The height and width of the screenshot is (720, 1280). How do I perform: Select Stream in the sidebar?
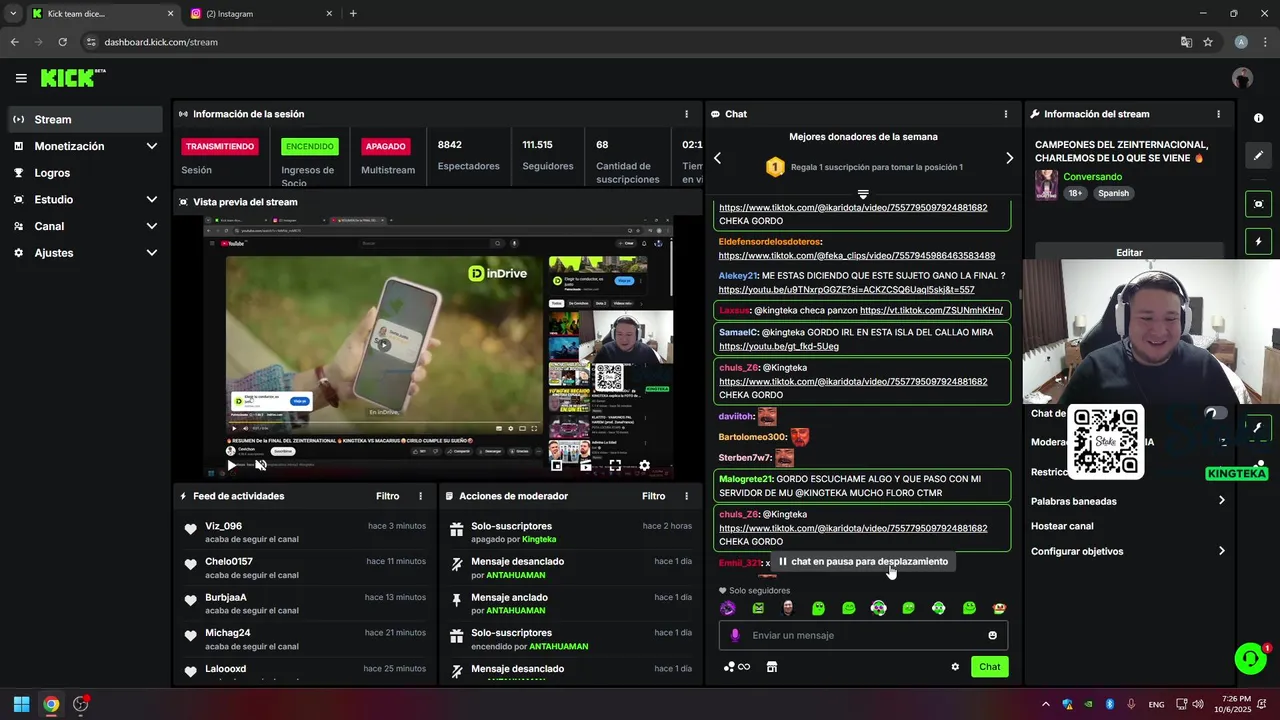point(84,119)
